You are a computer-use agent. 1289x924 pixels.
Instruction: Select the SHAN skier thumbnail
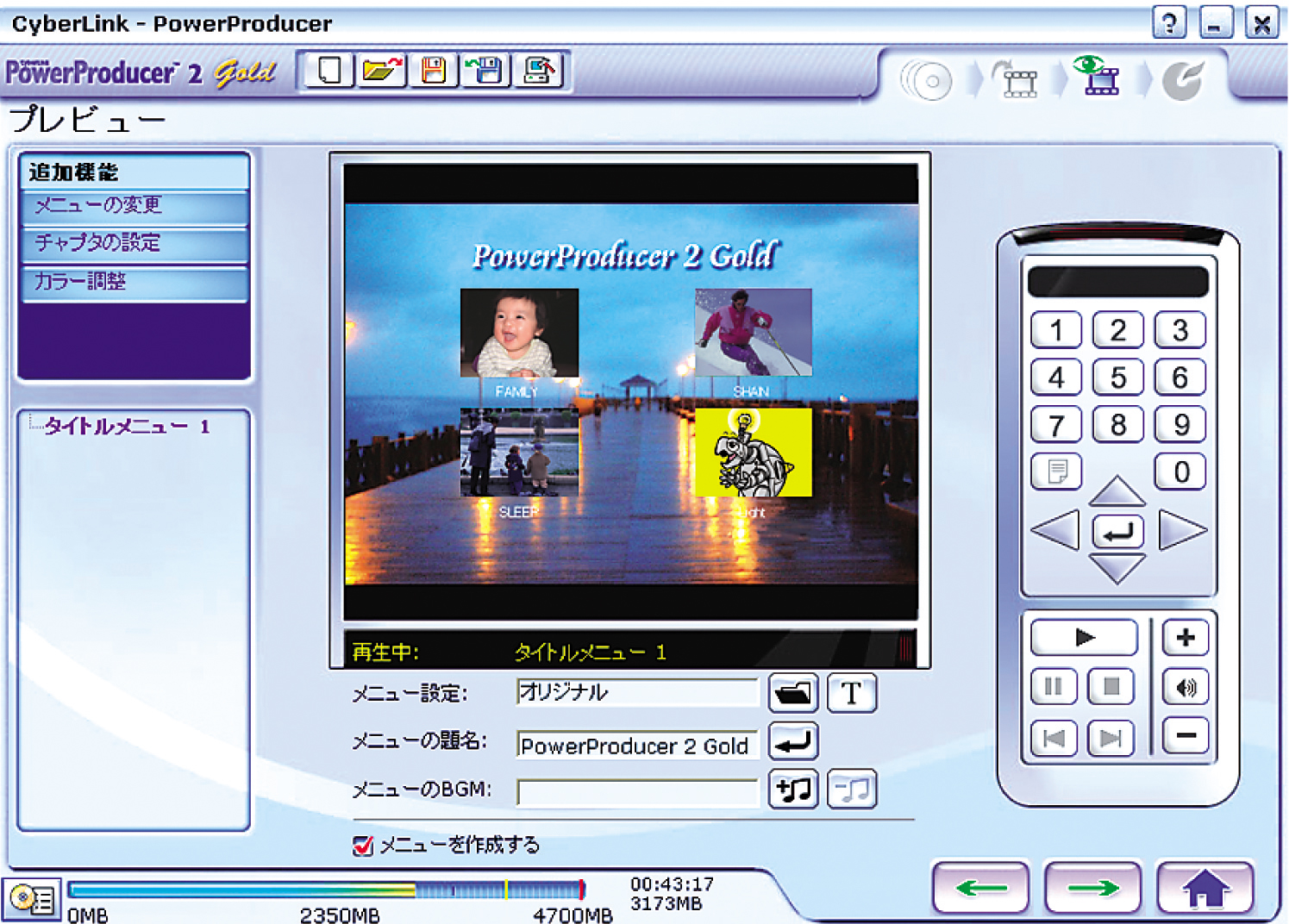coord(753,333)
